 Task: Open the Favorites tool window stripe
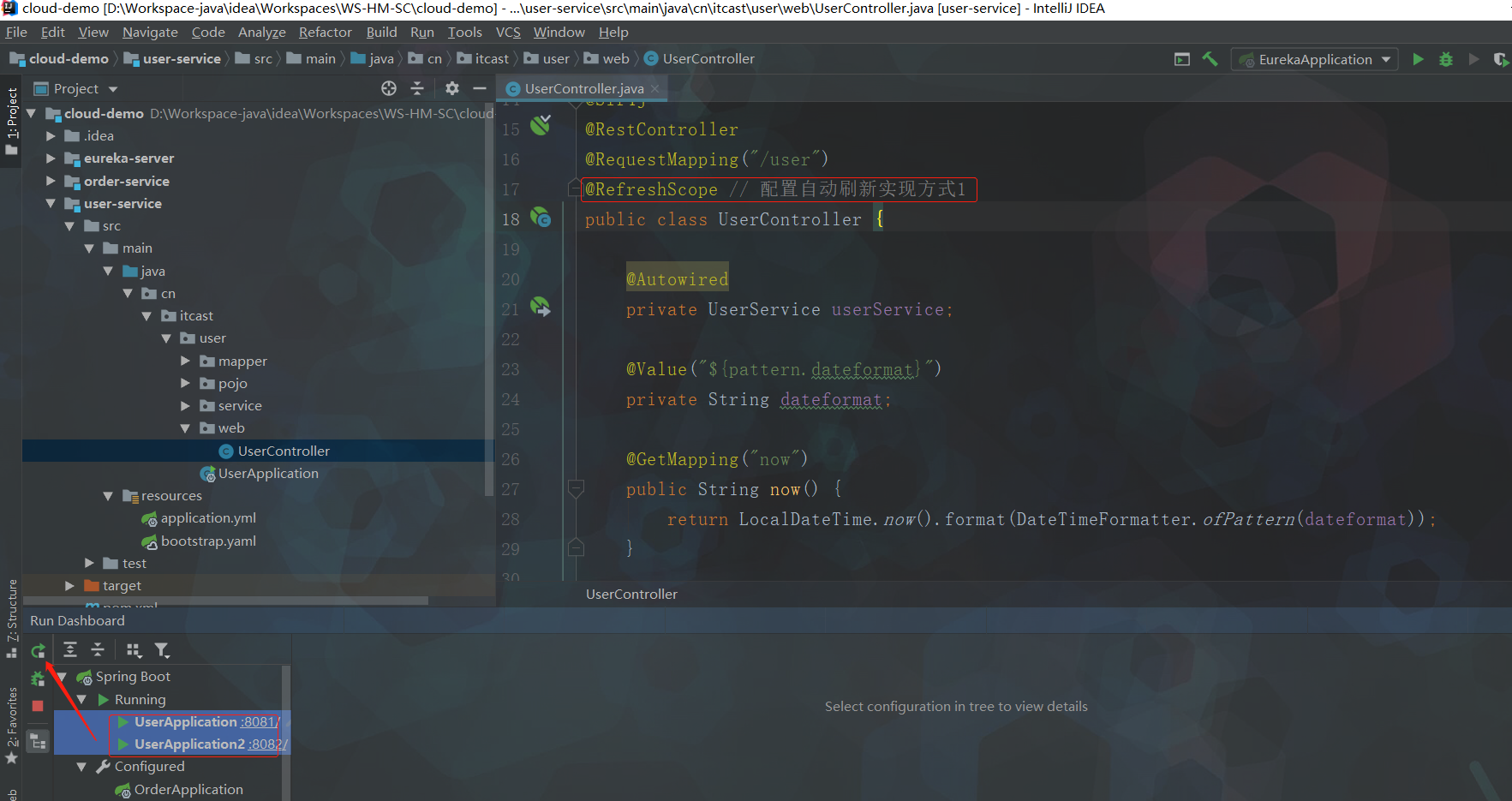pos(11,726)
